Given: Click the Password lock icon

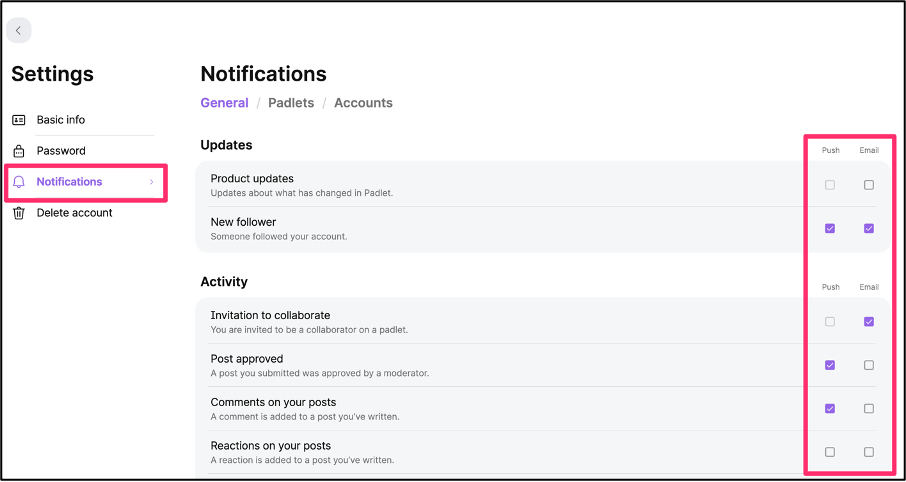Looking at the screenshot, I should 19,151.
